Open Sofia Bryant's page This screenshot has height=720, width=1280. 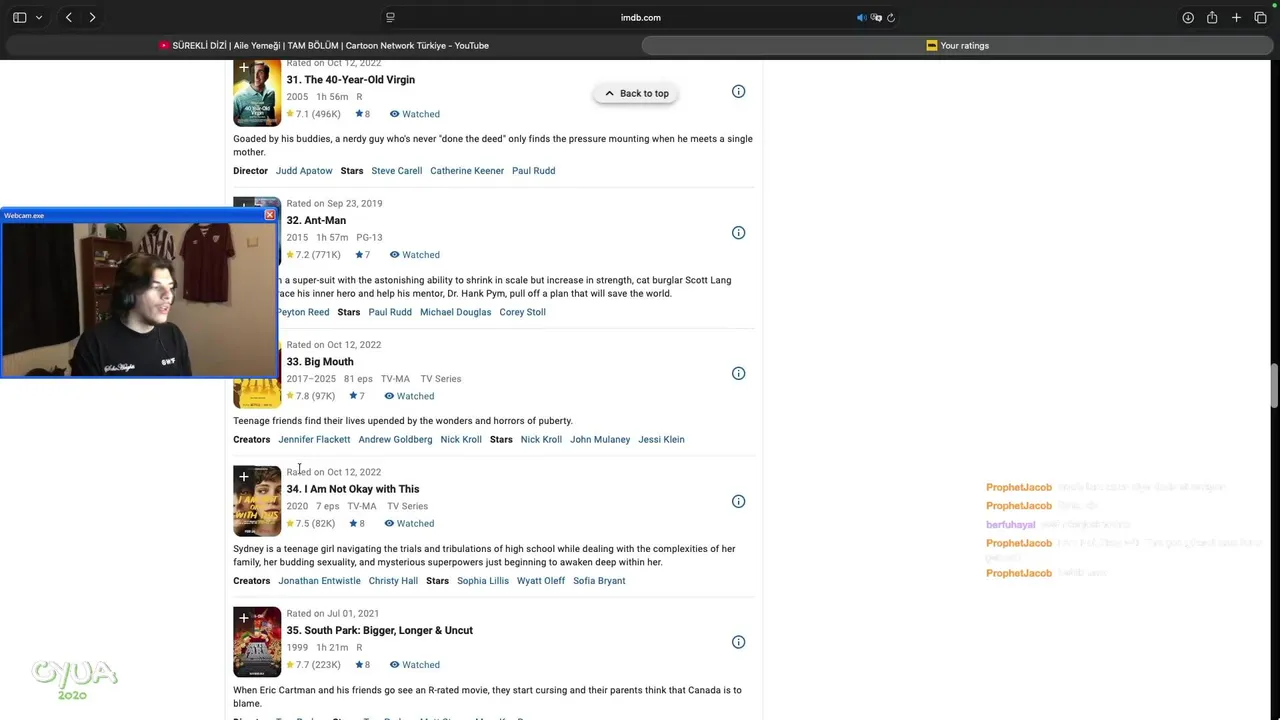599,581
